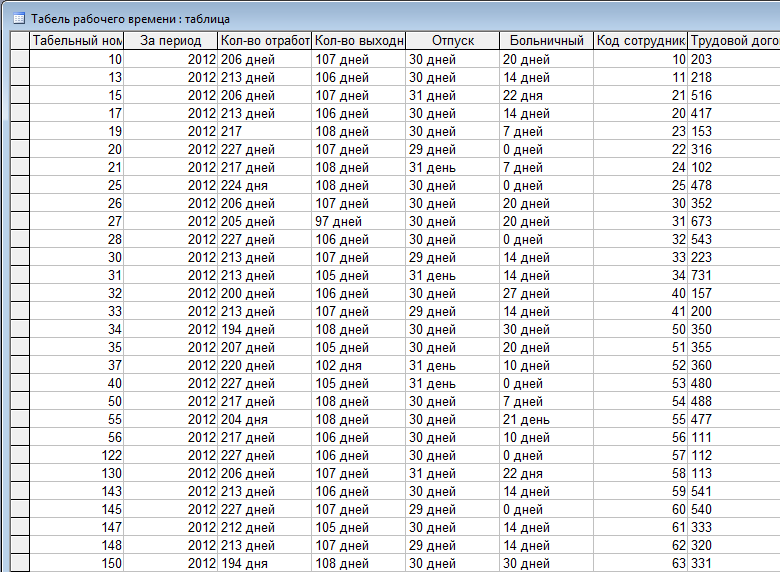Screen dimensions: 780x572
Task: Select the 'Кол-во выходн' column header
Action: click(359, 41)
